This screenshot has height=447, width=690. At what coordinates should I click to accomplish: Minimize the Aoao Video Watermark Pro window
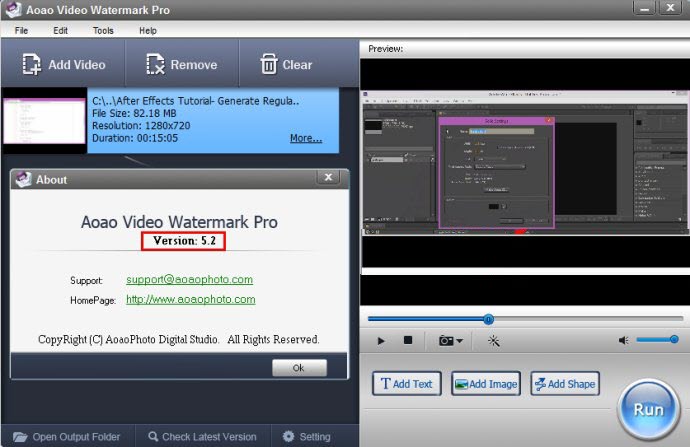(x=644, y=7)
